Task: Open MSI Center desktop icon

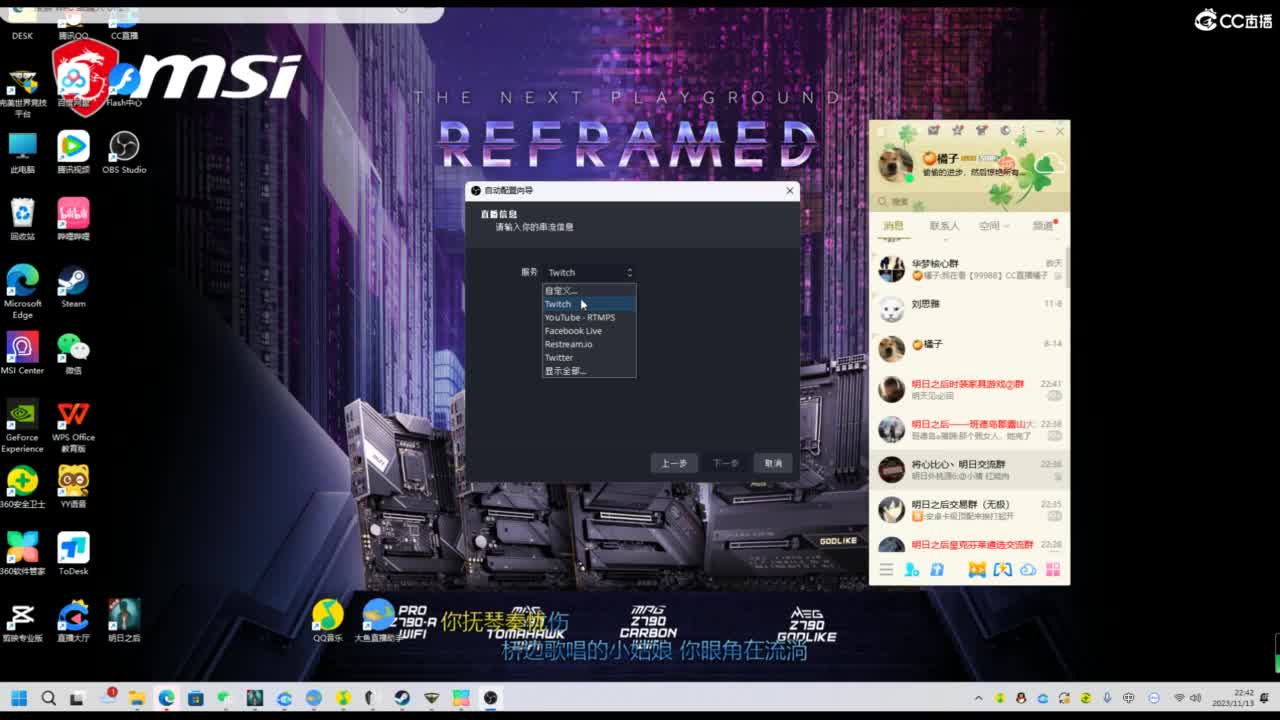Action: (22, 353)
